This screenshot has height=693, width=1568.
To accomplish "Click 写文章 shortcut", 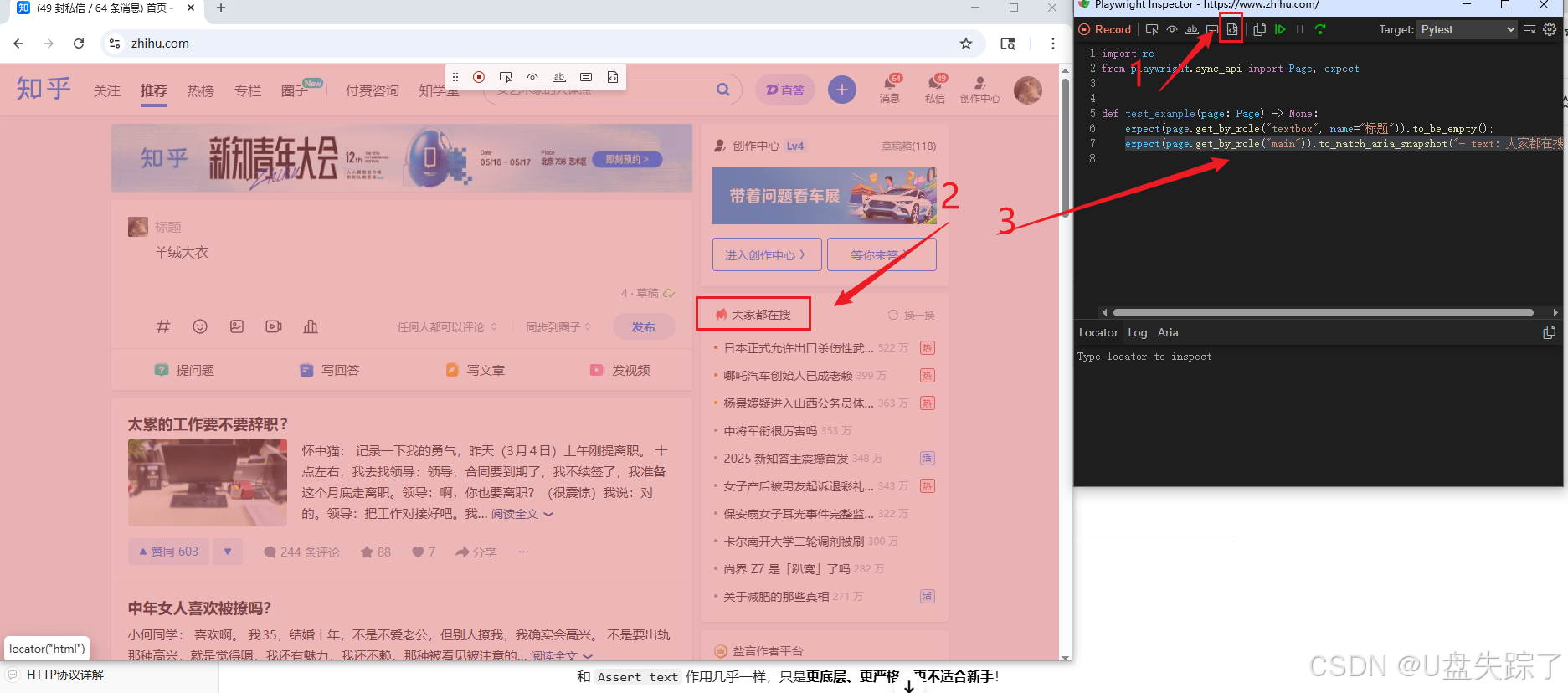I will tap(476, 370).
